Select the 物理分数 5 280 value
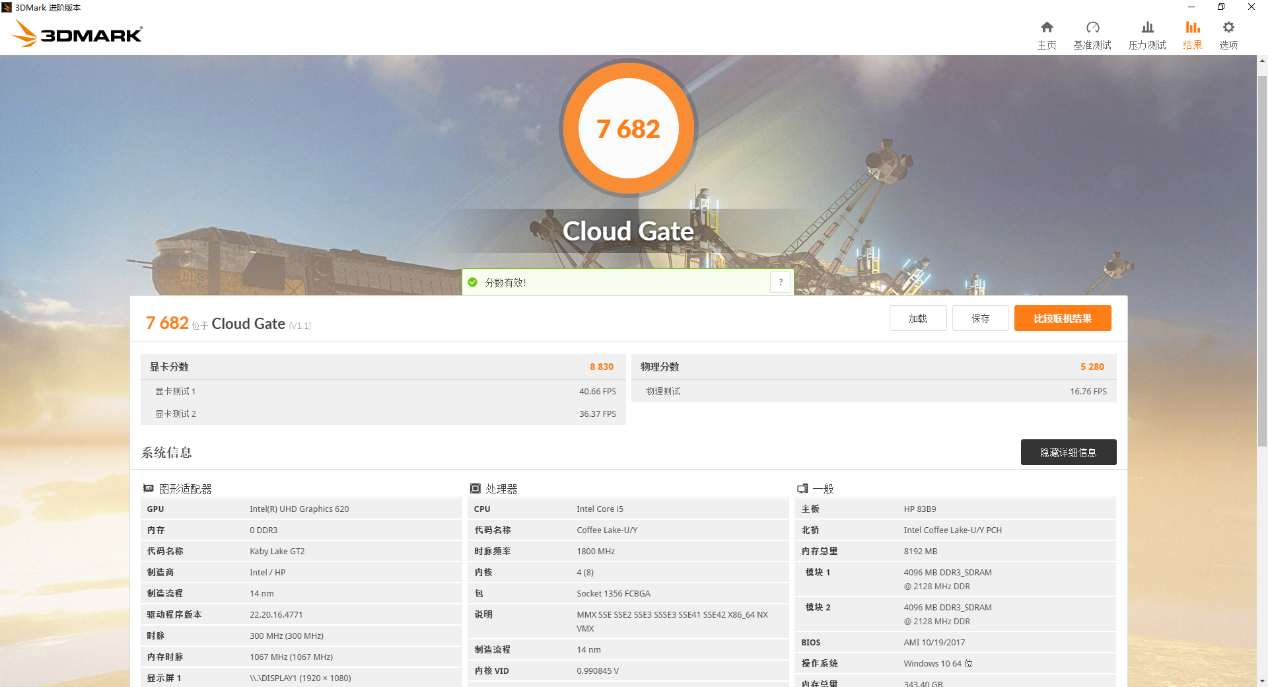Image resolution: width=1268 pixels, height=687 pixels. click(x=1092, y=367)
